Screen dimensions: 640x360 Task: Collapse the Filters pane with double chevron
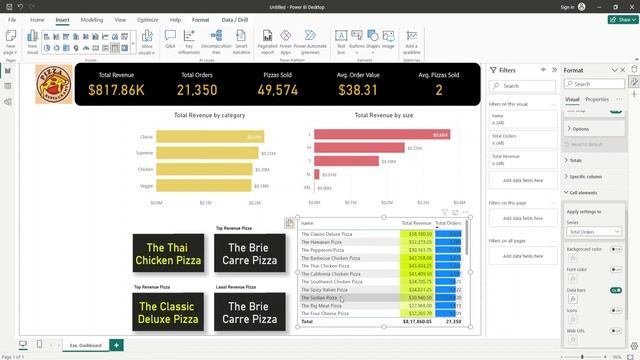tap(554, 70)
